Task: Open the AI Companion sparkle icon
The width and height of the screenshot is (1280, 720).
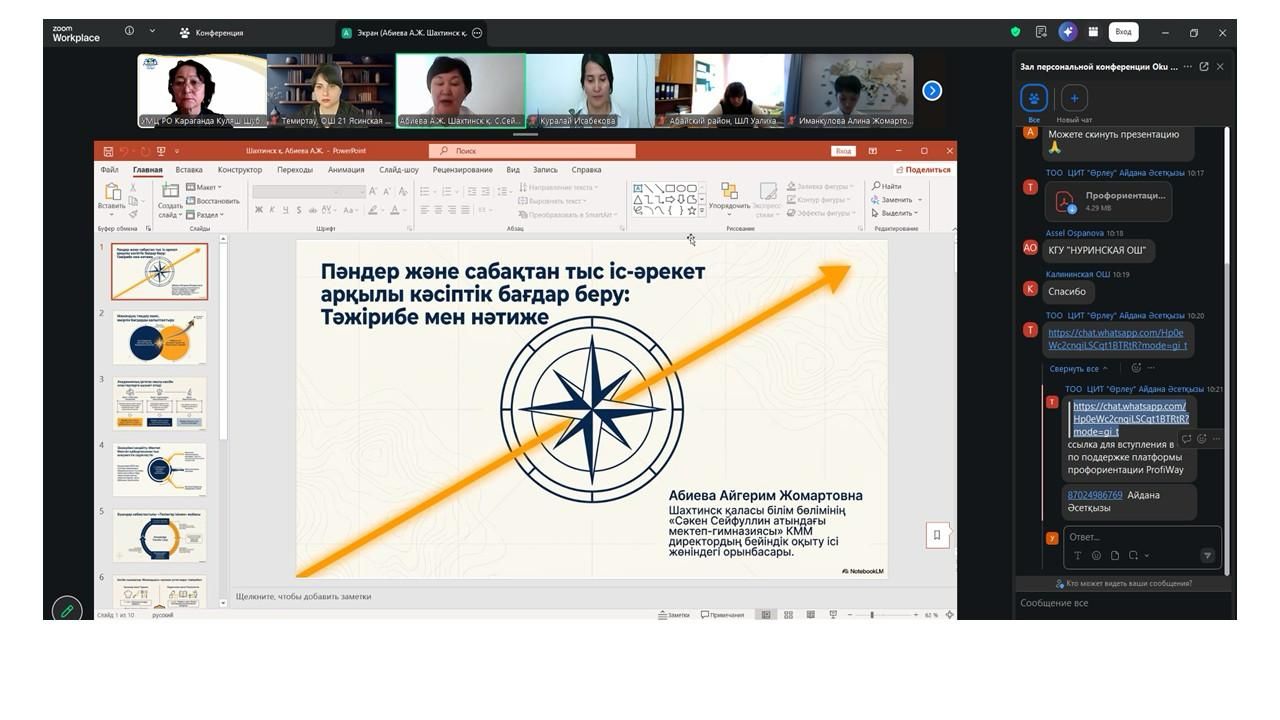Action: point(1068,32)
